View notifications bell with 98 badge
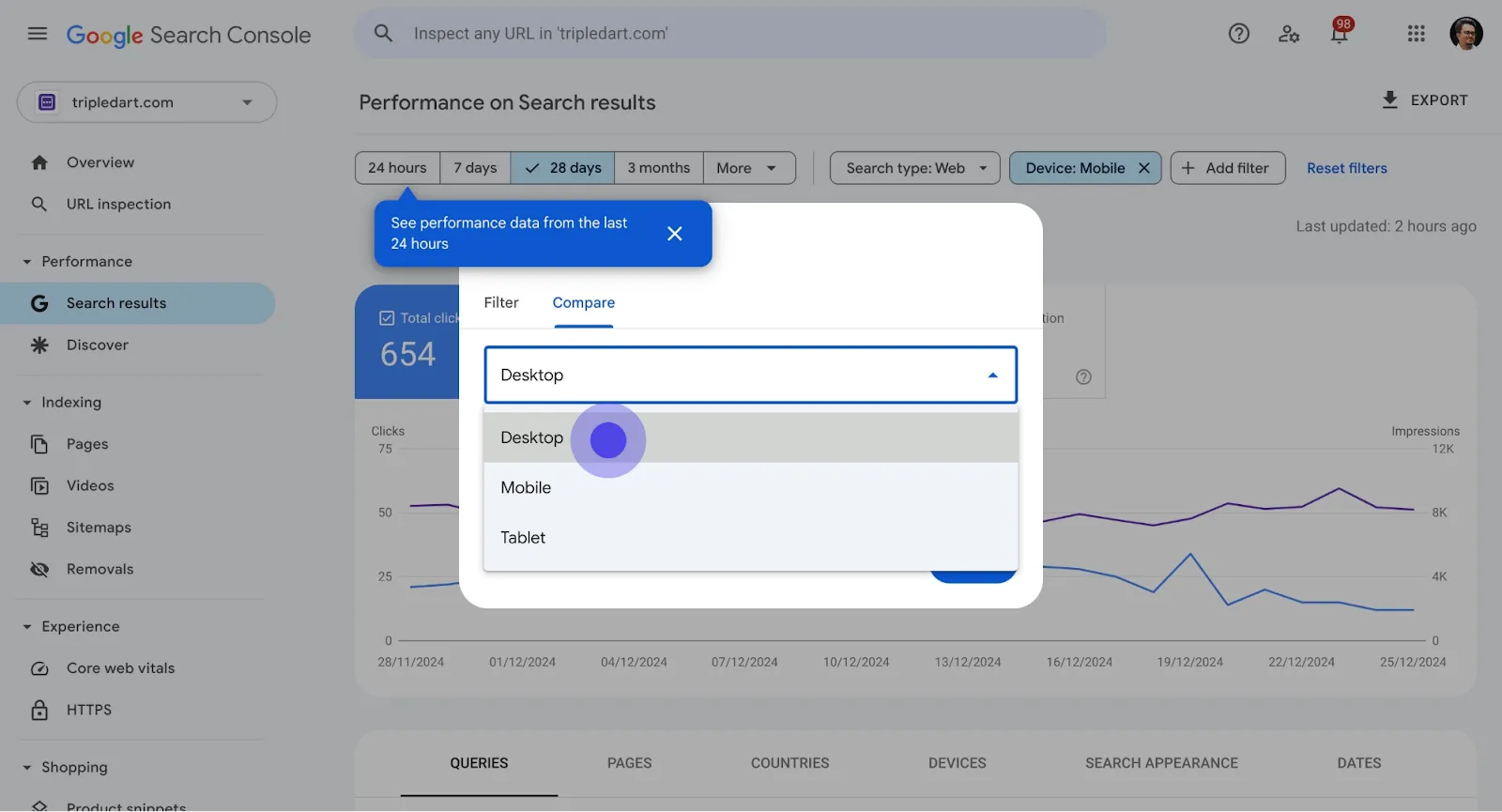The width and height of the screenshot is (1502, 812). (1340, 32)
